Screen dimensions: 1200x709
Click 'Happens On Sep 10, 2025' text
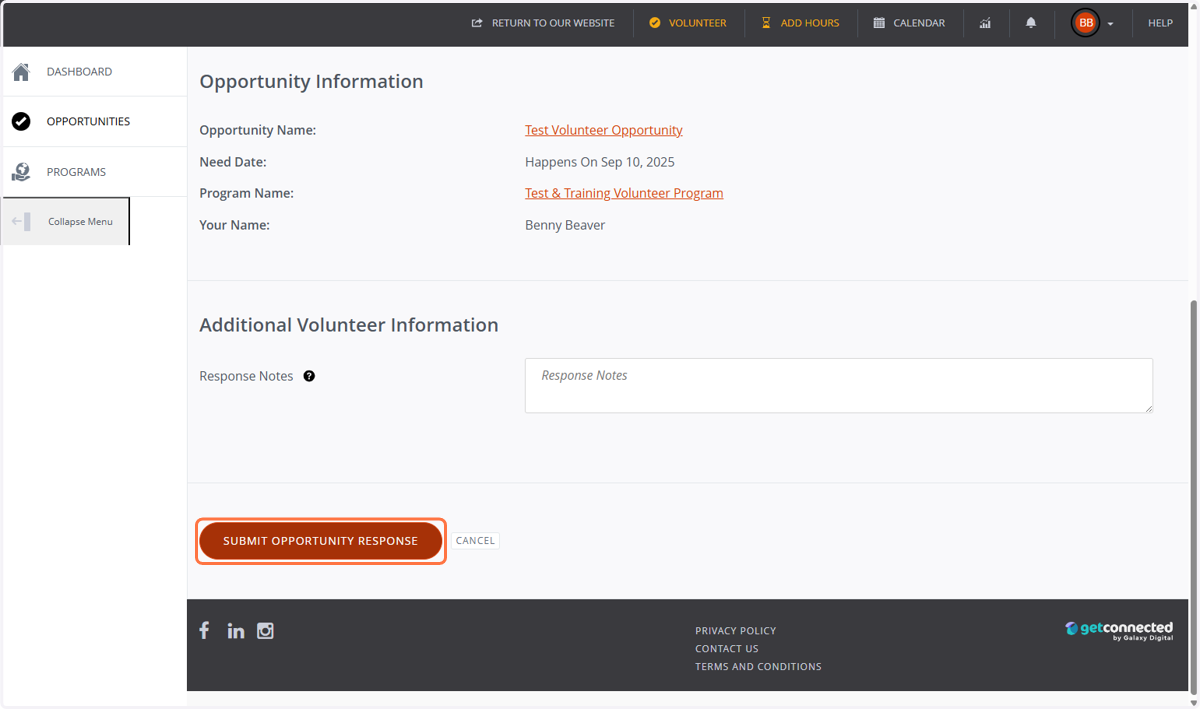(x=600, y=162)
